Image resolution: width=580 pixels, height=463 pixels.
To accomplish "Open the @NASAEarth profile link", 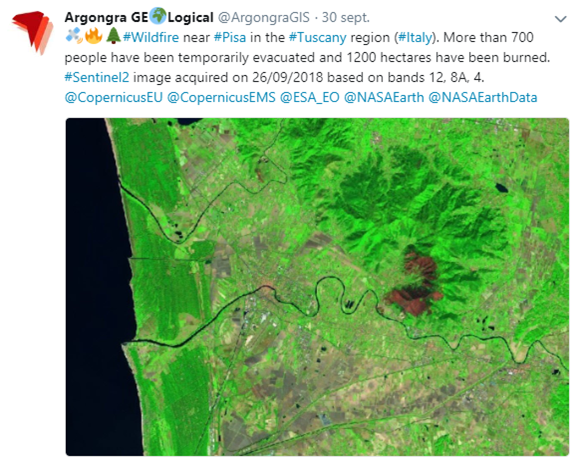I will pos(384,97).
